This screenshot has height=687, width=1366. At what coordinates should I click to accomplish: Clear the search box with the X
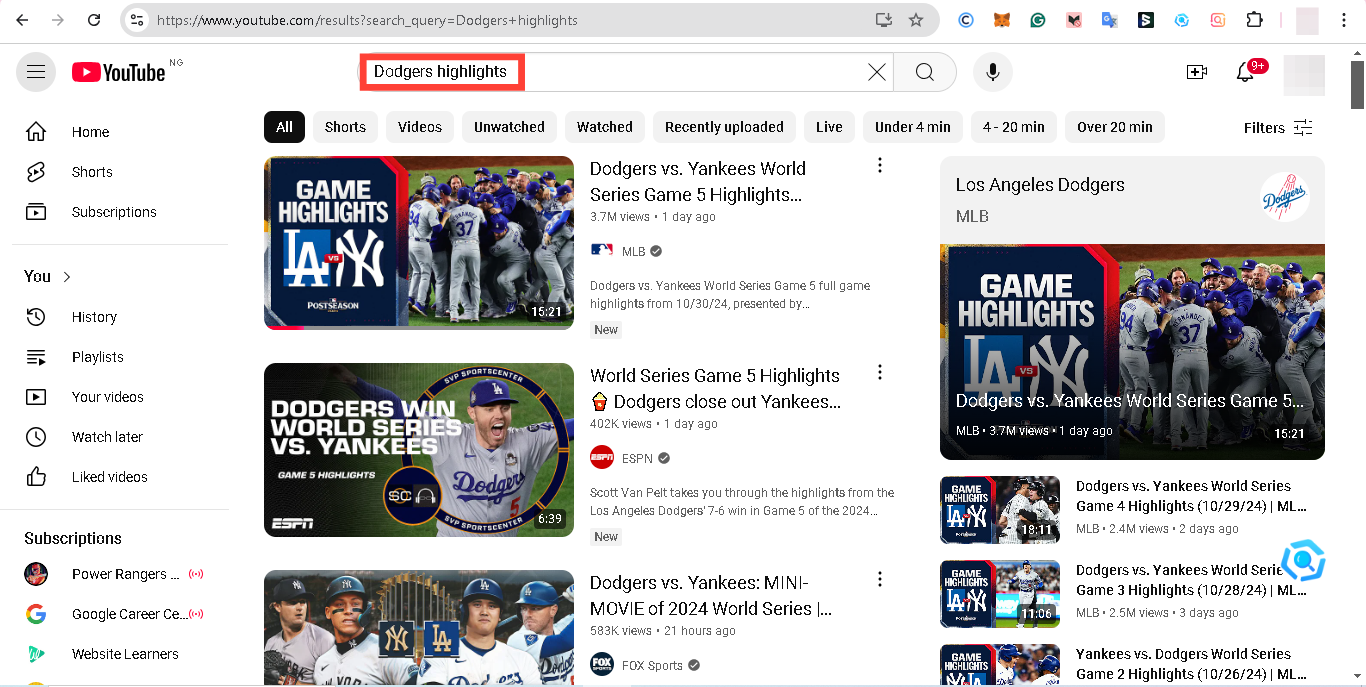(x=877, y=72)
